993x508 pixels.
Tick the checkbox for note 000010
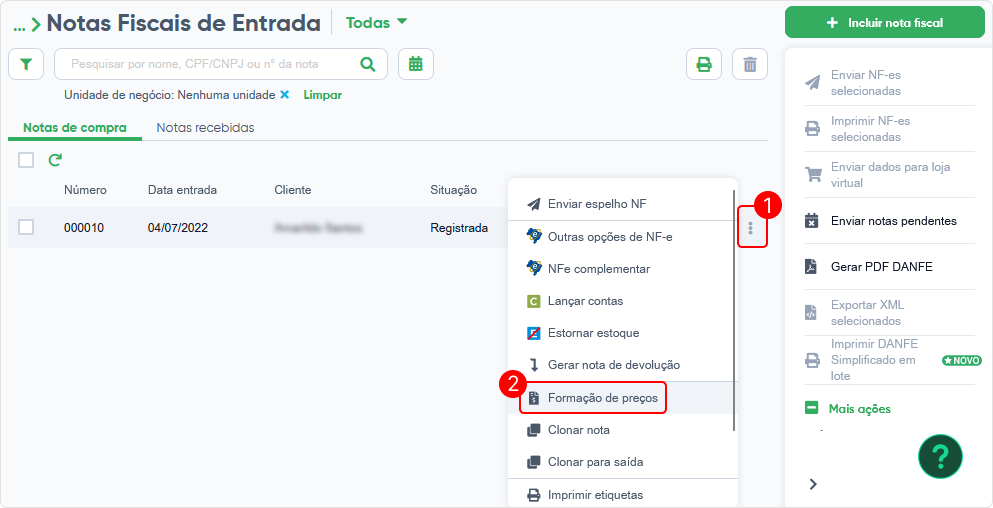[x=26, y=227]
